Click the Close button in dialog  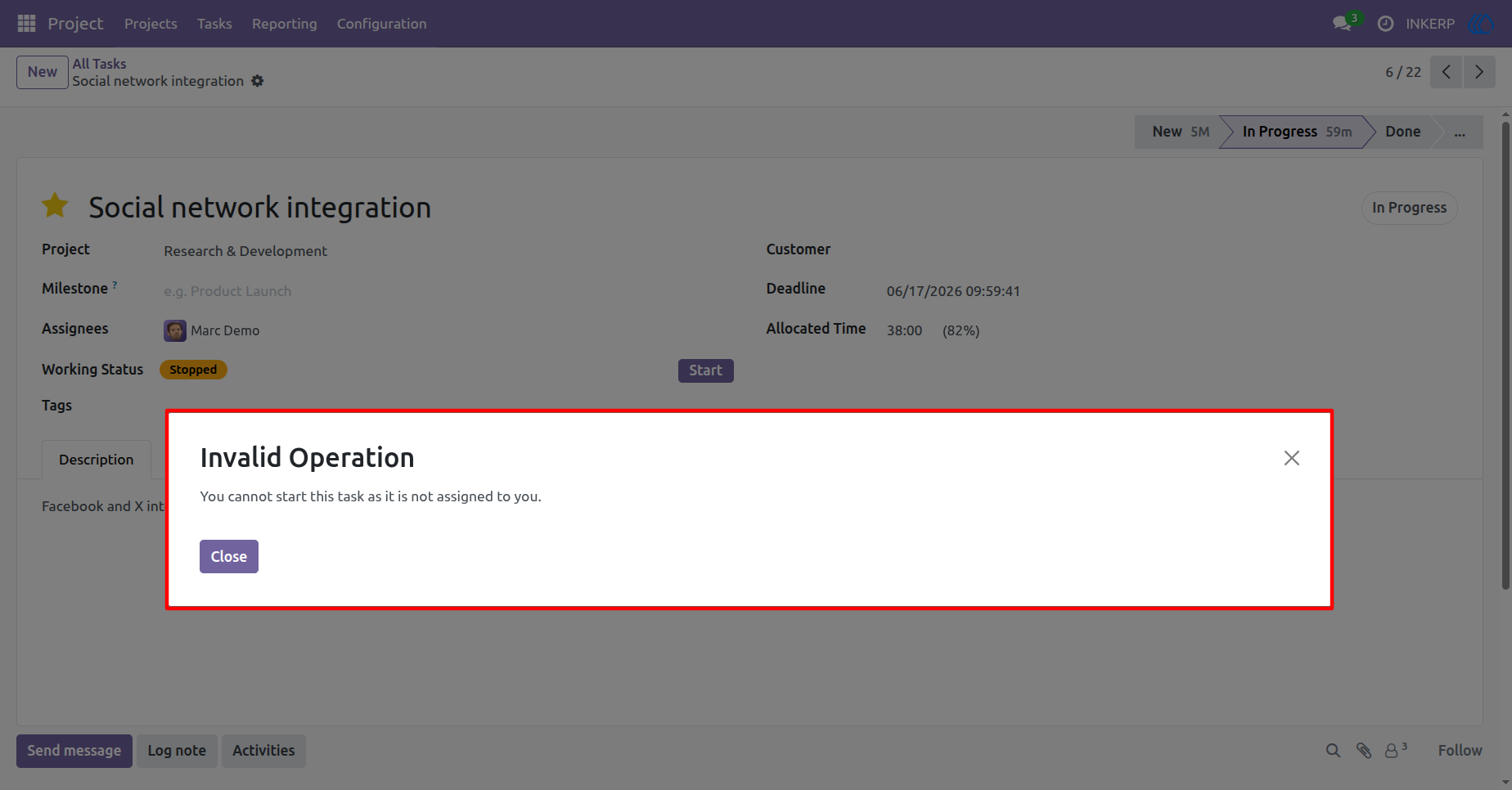coord(229,557)
